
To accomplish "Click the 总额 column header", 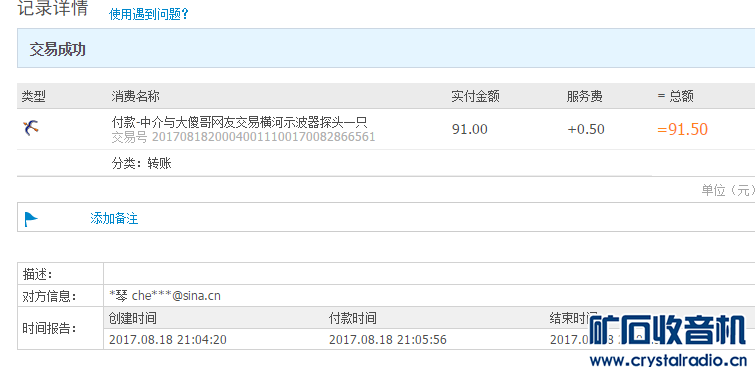I will click(676, 96).
